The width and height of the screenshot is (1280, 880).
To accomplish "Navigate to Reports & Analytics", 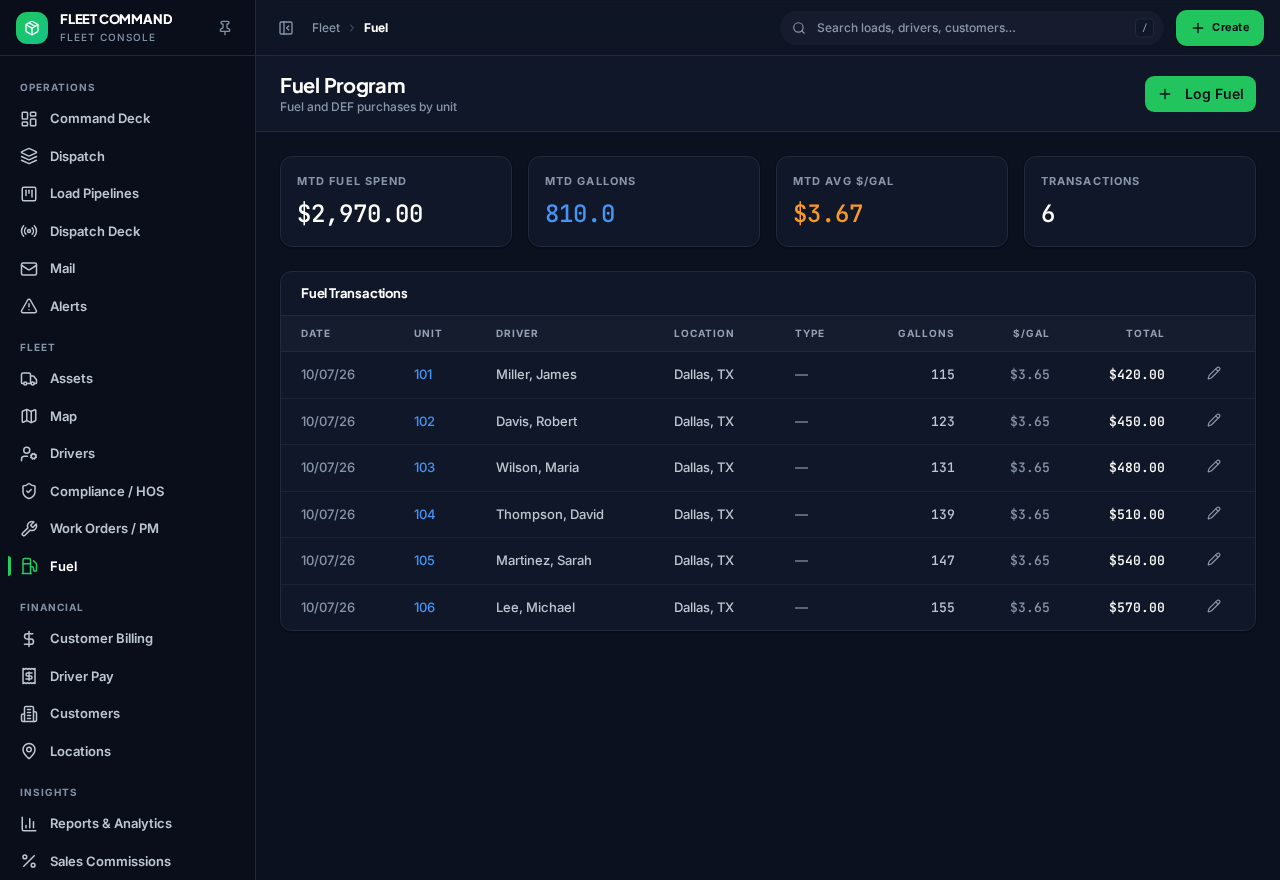I will click(x=128, y=824).
